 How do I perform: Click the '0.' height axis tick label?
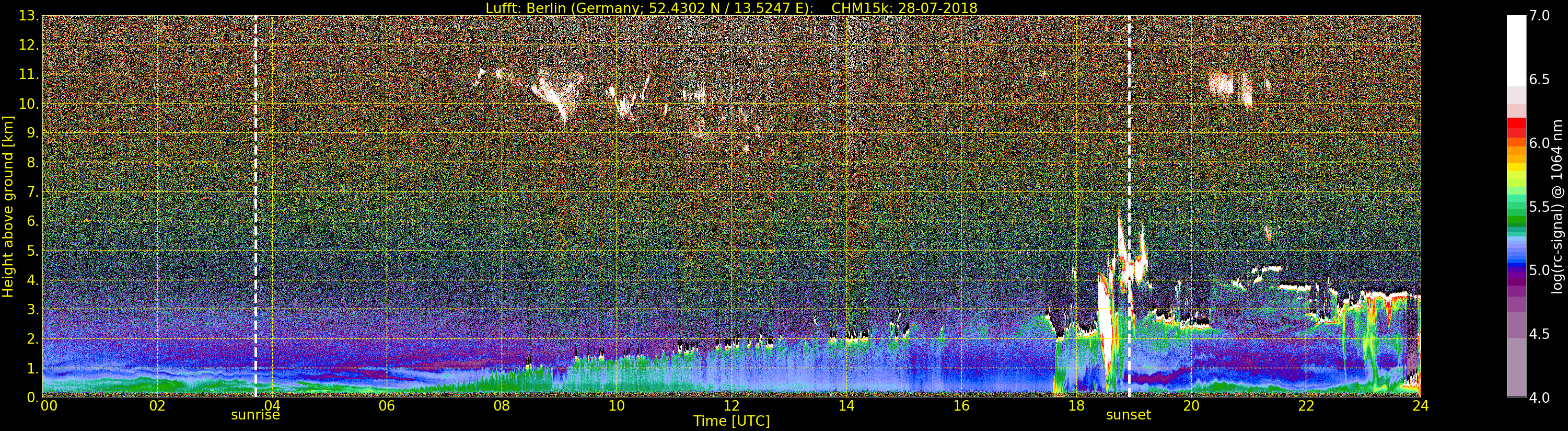32,397
